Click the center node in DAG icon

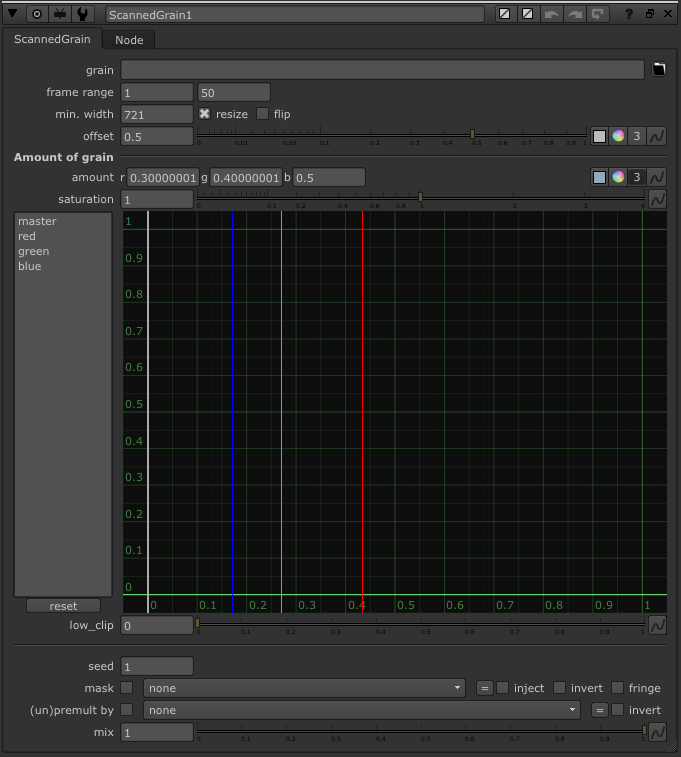pos(37,14)
